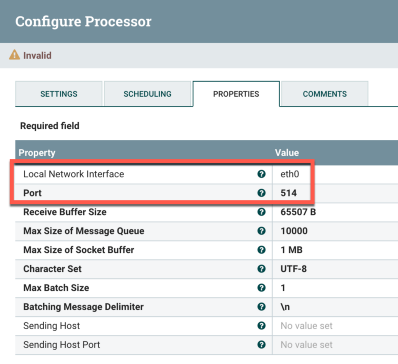The height and width of the screenshot is (364, 398).
Task: Select the Sending Host property name
Action: [x=51, y=326]
